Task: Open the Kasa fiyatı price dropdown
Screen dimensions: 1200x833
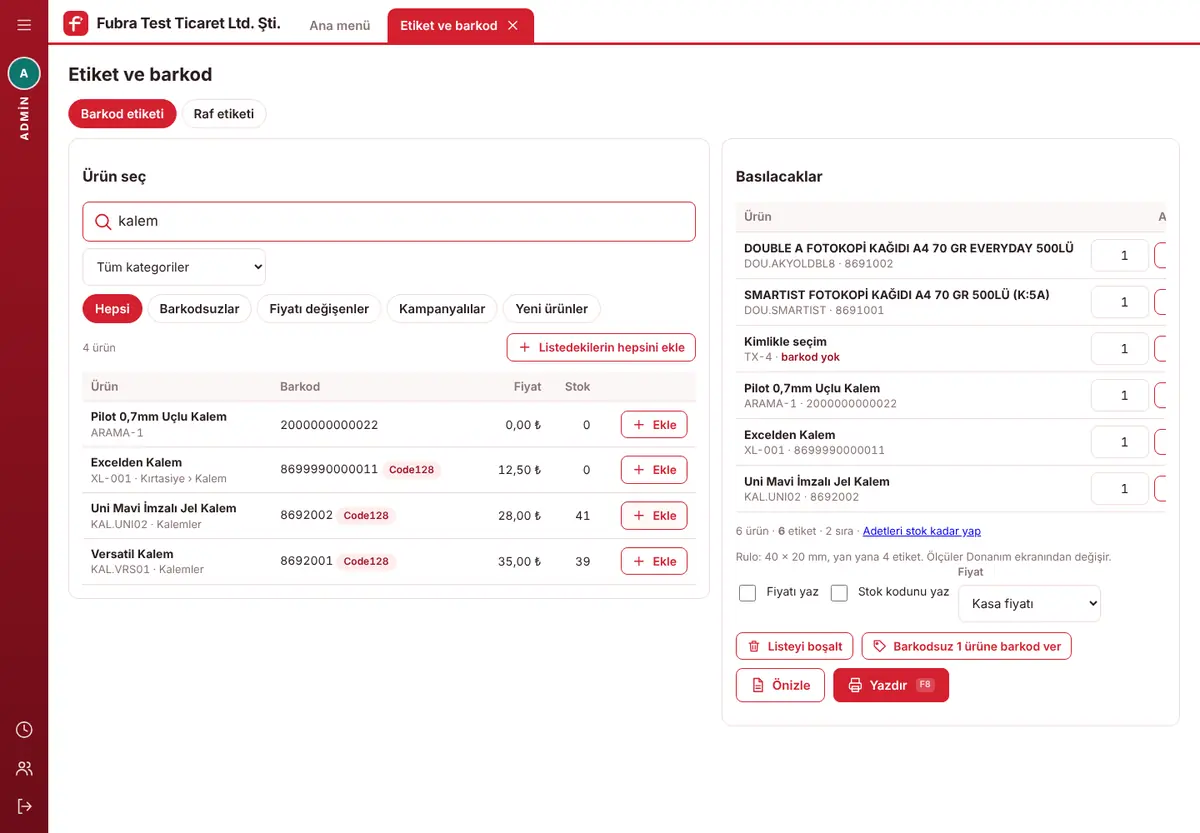Action: [x=1029, y=604]
